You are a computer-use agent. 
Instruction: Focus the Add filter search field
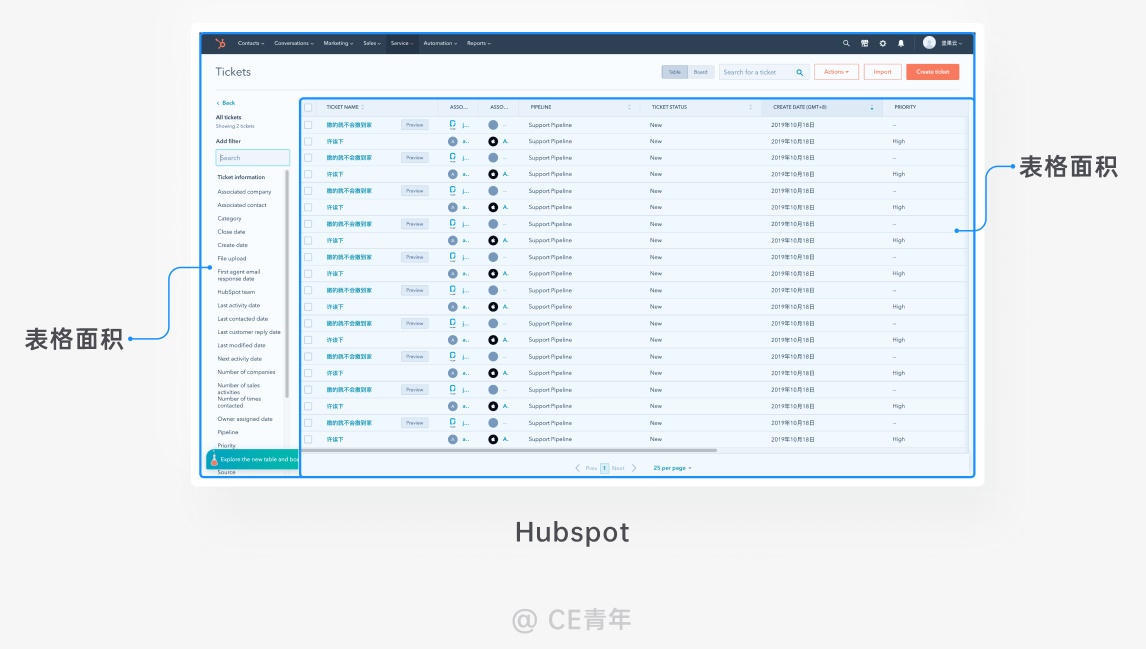(x=253, y=158)
